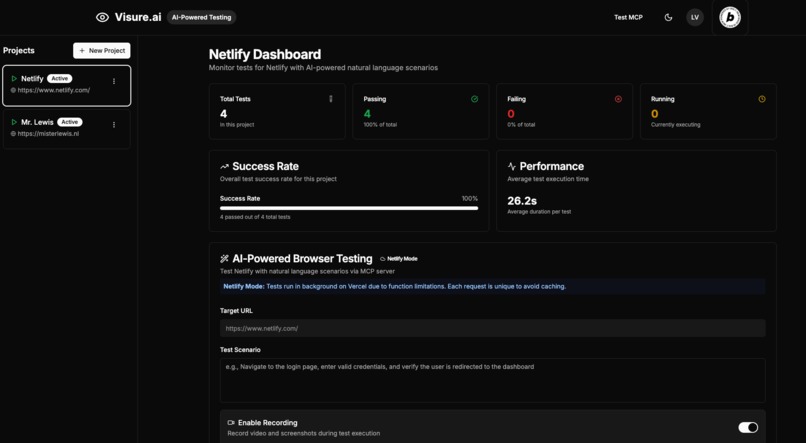This screenshot has width=806, height=443.
Task: Click the Netlify Mode info banner
Action: pyautogui.click(x=492, y=286)
